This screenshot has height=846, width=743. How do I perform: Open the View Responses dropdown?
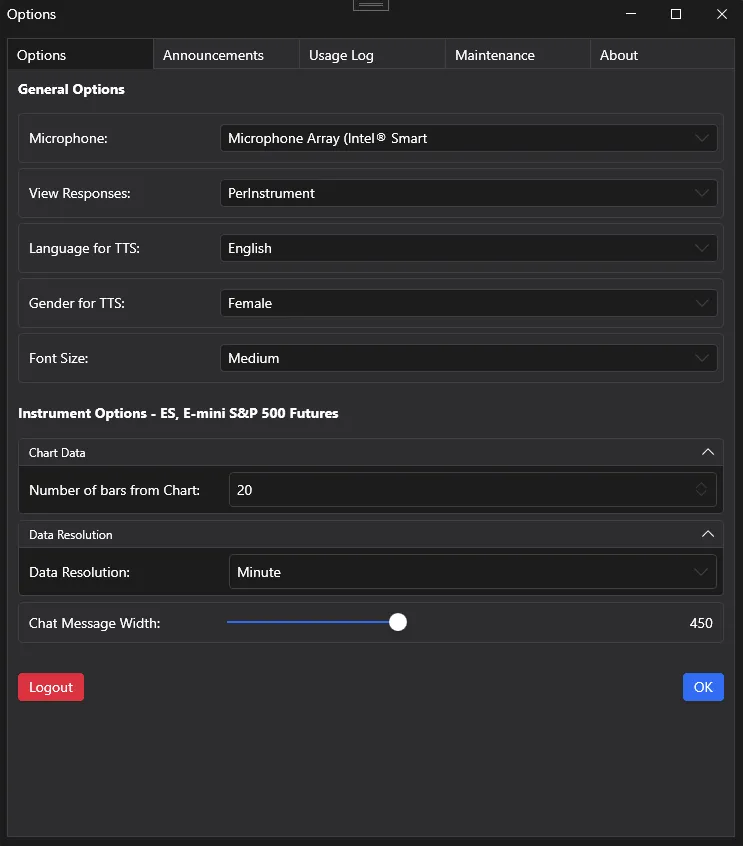point(468,193)
